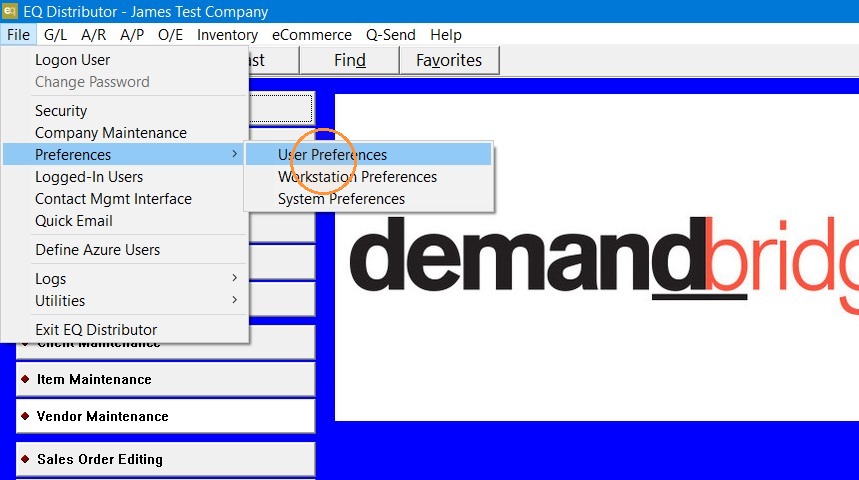Click the EQ Distributor title bar icon
The height and width of the screenshot is (480, 859).
[10, 10]
